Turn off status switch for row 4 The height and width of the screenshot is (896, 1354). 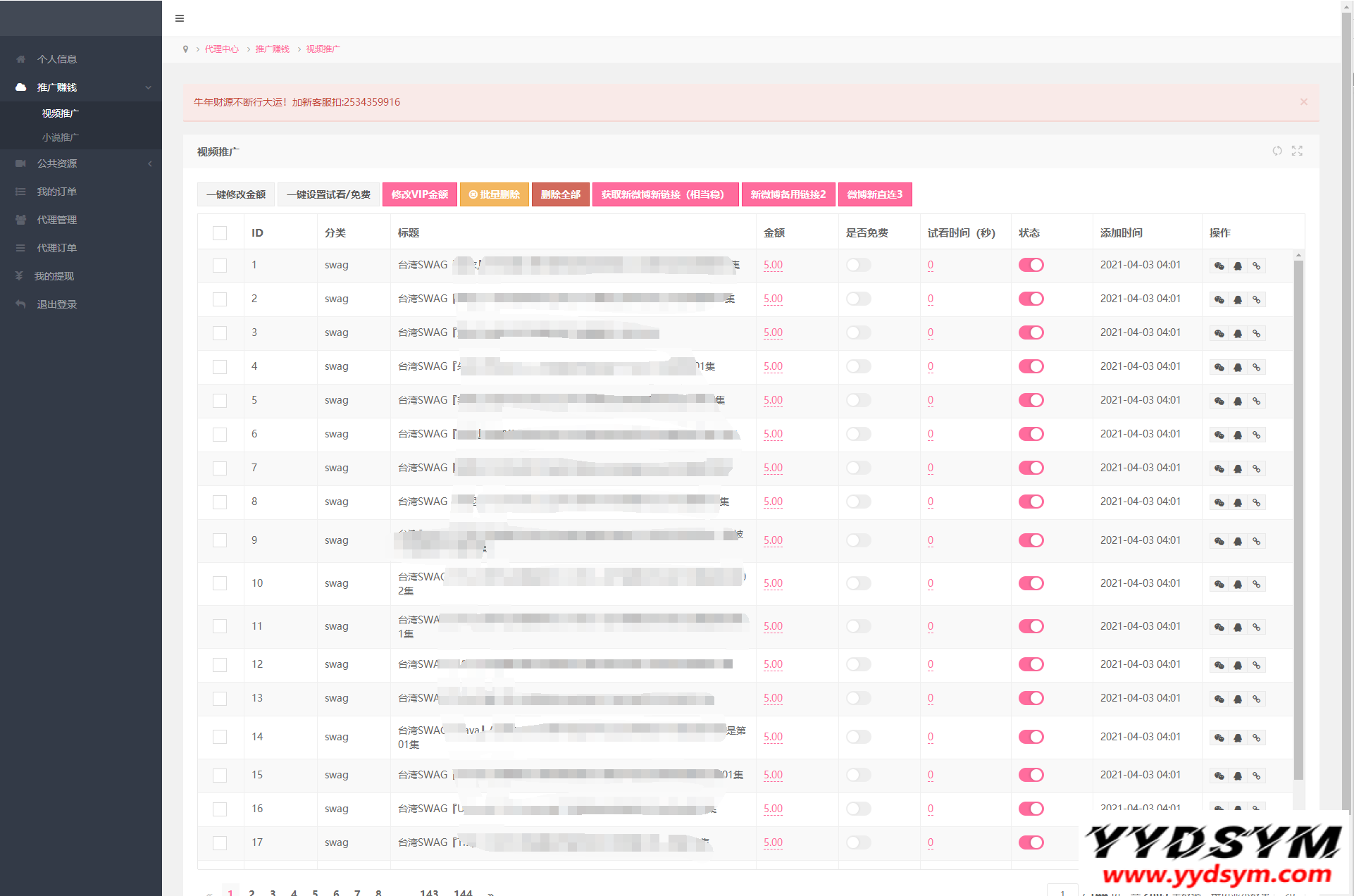1031,366
